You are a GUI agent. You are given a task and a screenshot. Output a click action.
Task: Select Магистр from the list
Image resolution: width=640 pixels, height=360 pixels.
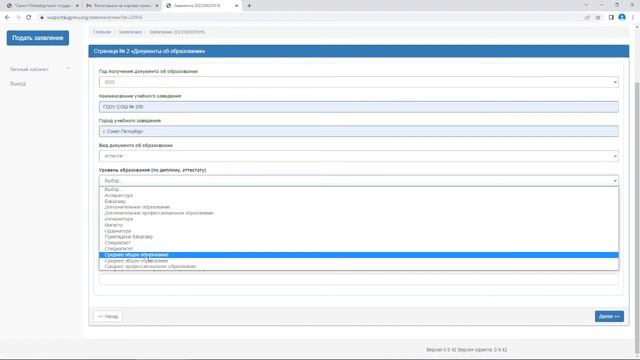pos(359,225)
